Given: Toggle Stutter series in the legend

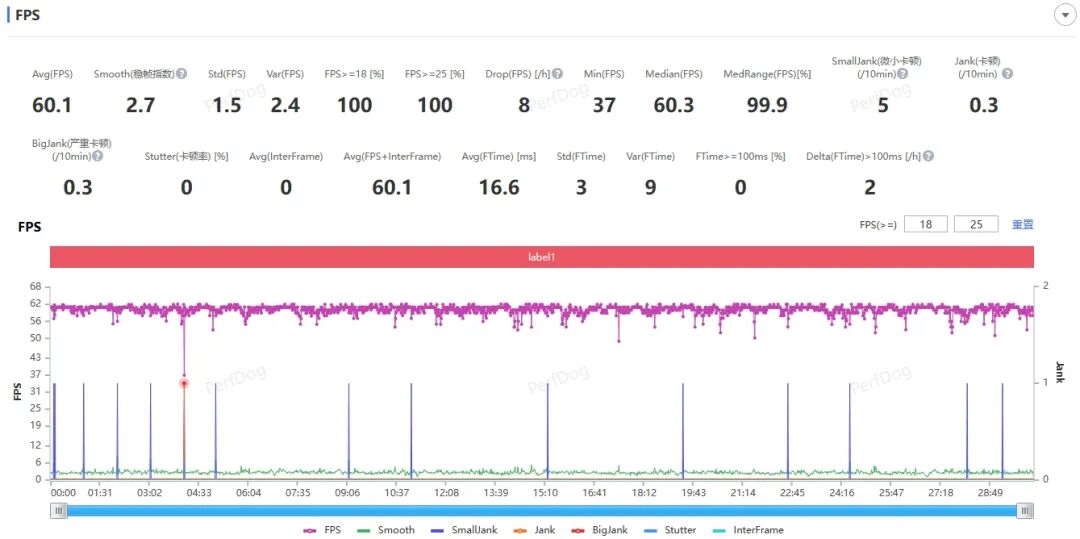Looking at the screenshot, I should tap(671, 530).
